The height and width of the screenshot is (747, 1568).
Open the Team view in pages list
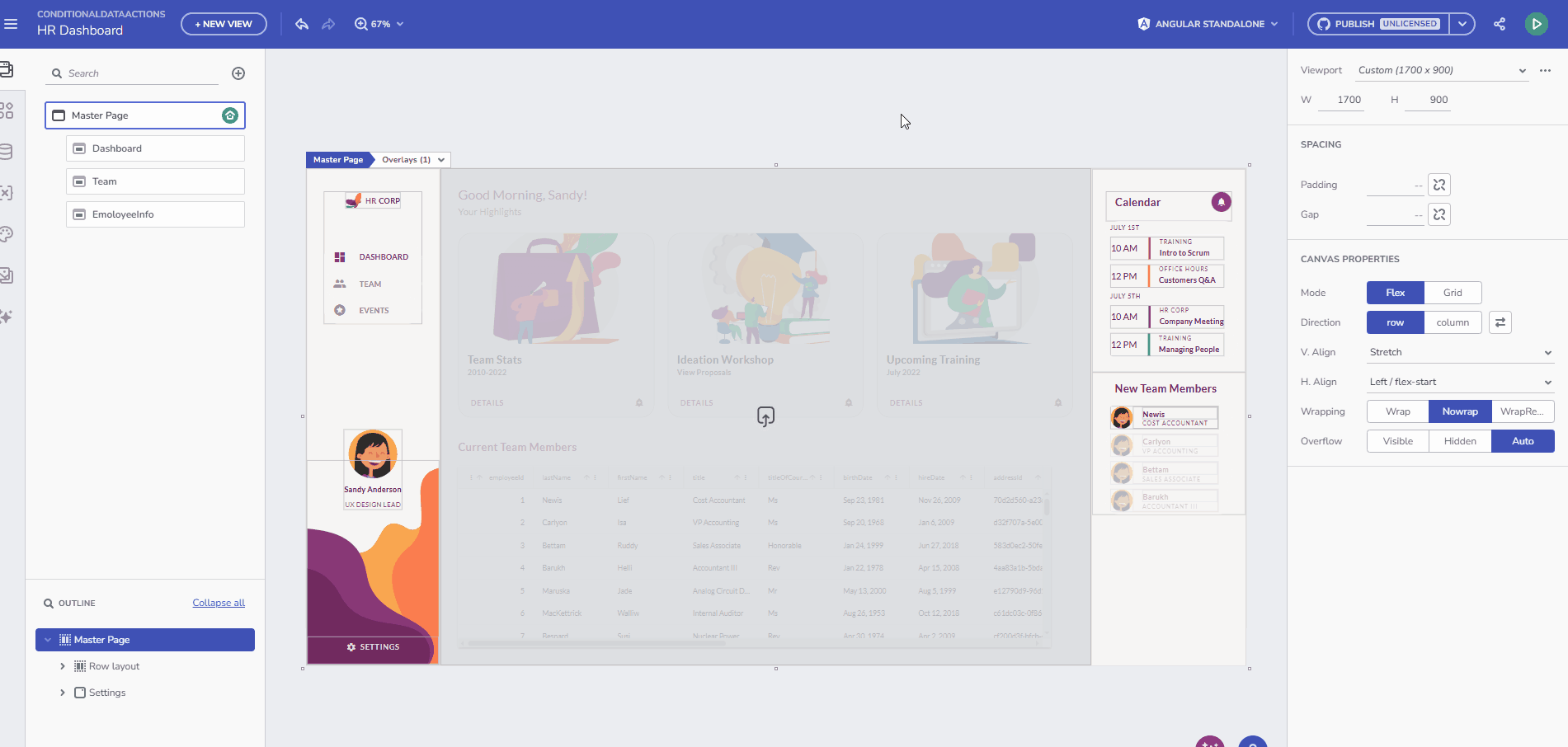[154, 181]
